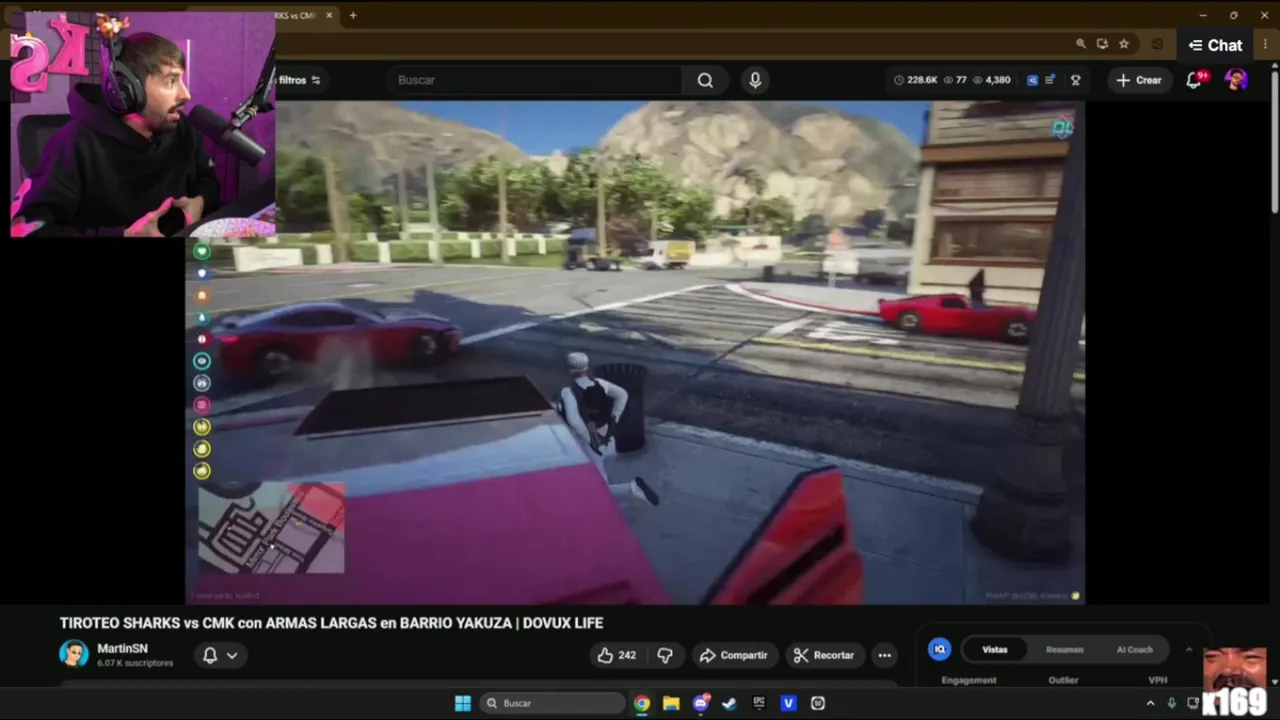Click the tab/extension icon next to bookmark bar
The width and height of the screenshot is (1280, 720).
[x=1158, y=44]
